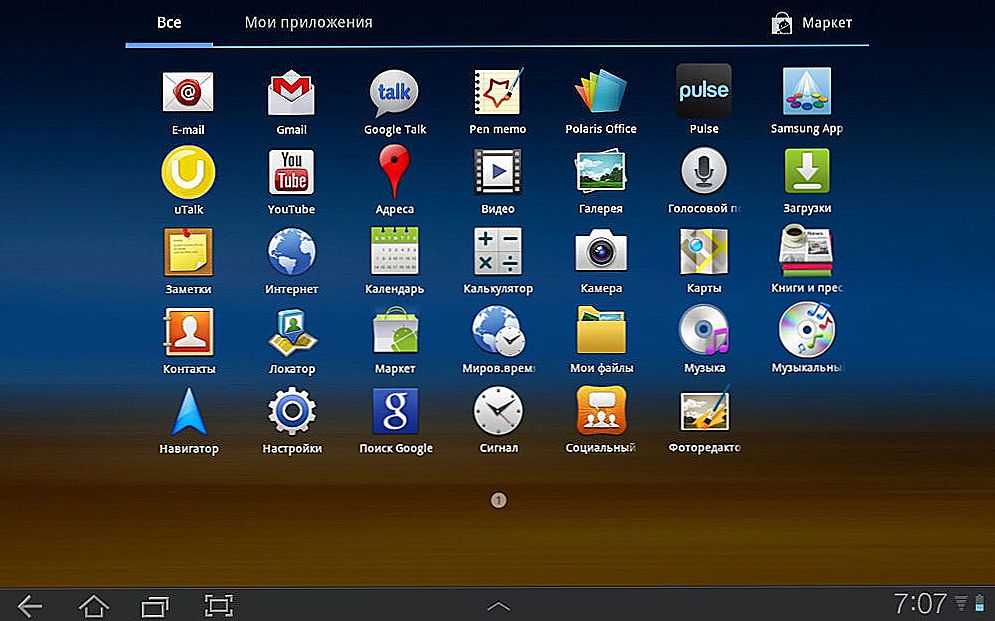
Task: Open Адреса (Places) app
Action: [x=394, y=171]
